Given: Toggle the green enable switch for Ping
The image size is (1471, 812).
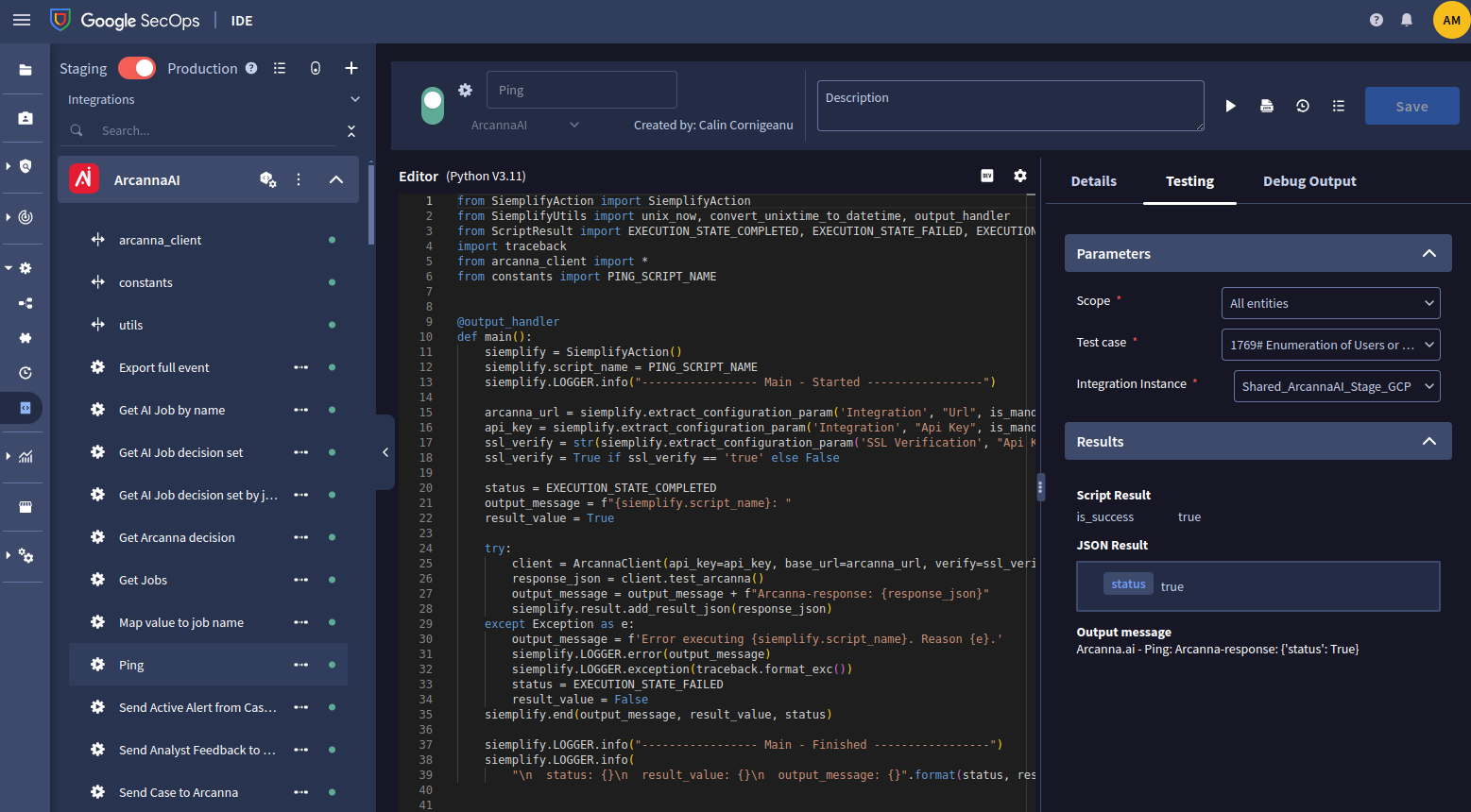Looking at the screenshot, I should (x=433, y=106).
